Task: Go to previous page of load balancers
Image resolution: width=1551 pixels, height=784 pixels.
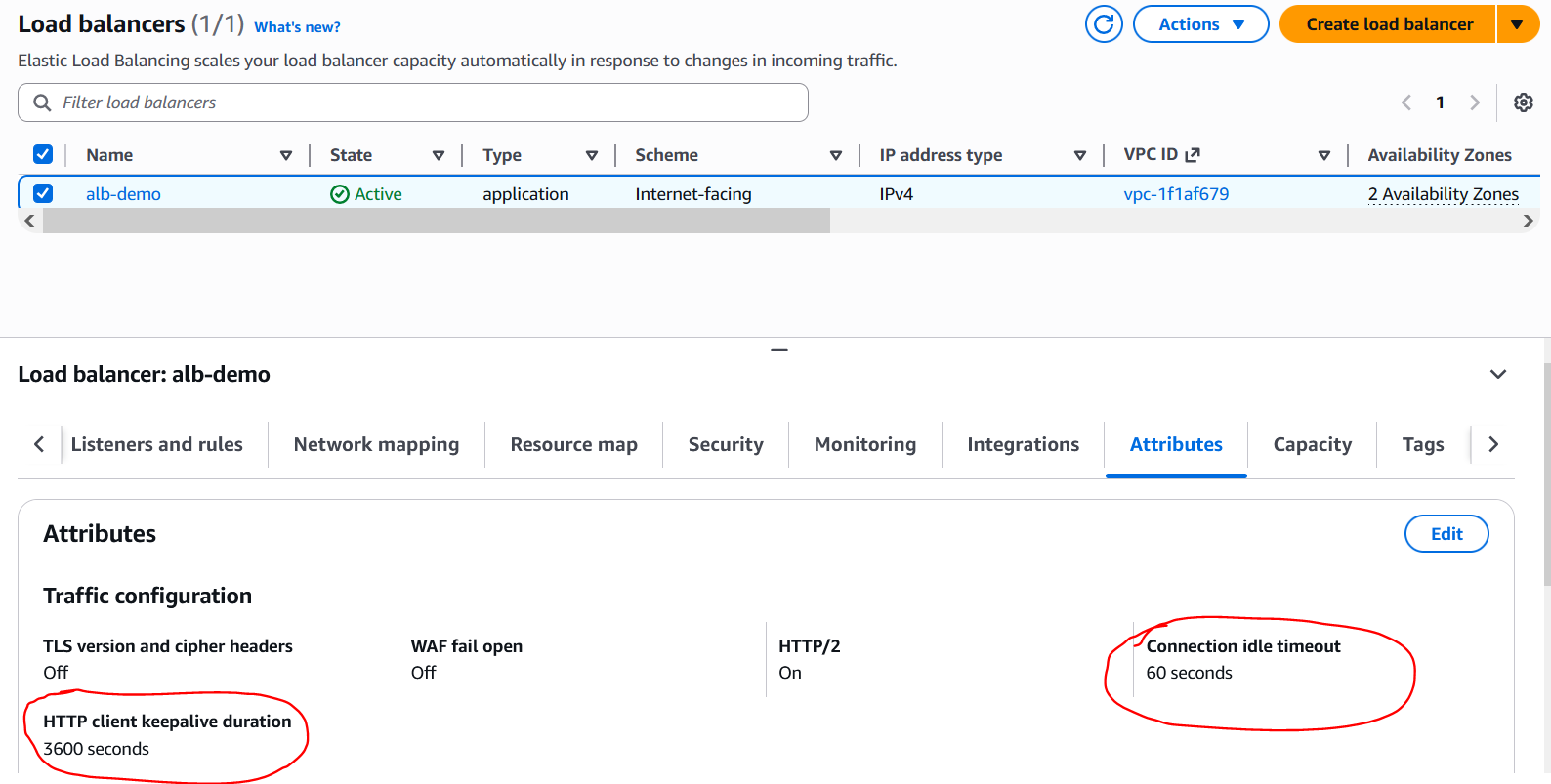Action: pos(1406,103)
